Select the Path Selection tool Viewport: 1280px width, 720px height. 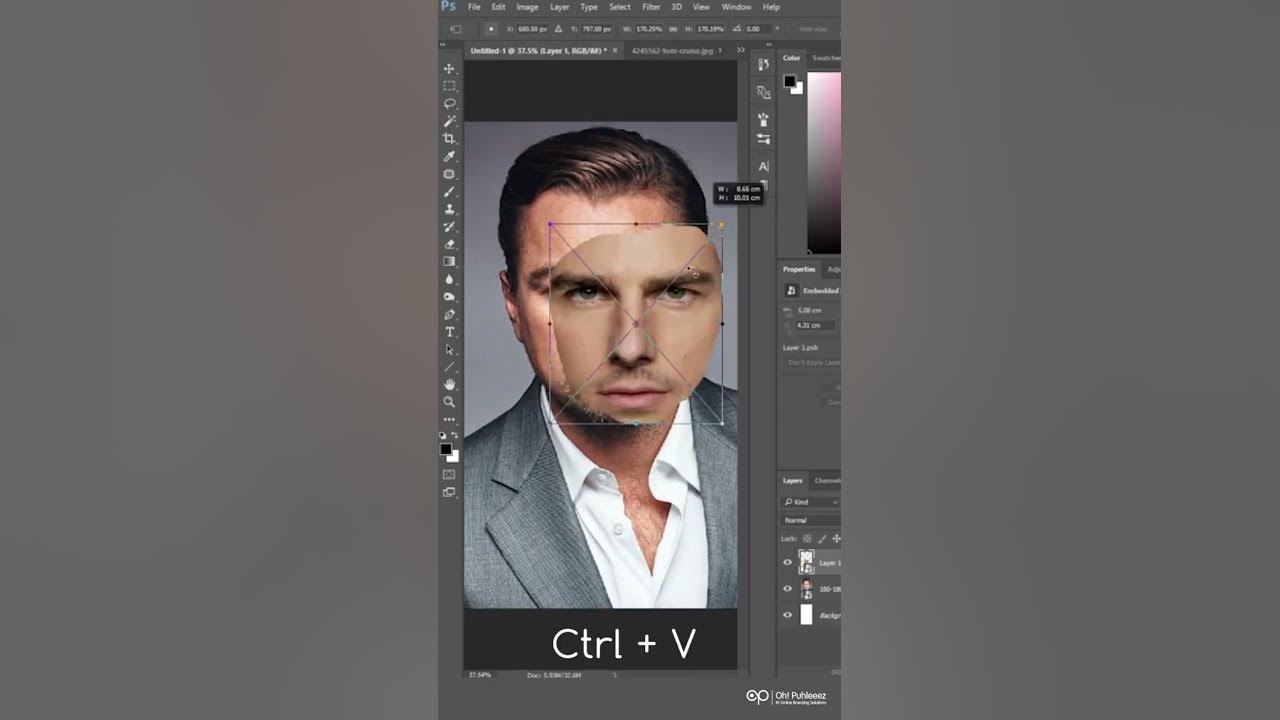(x=449, y=350)
